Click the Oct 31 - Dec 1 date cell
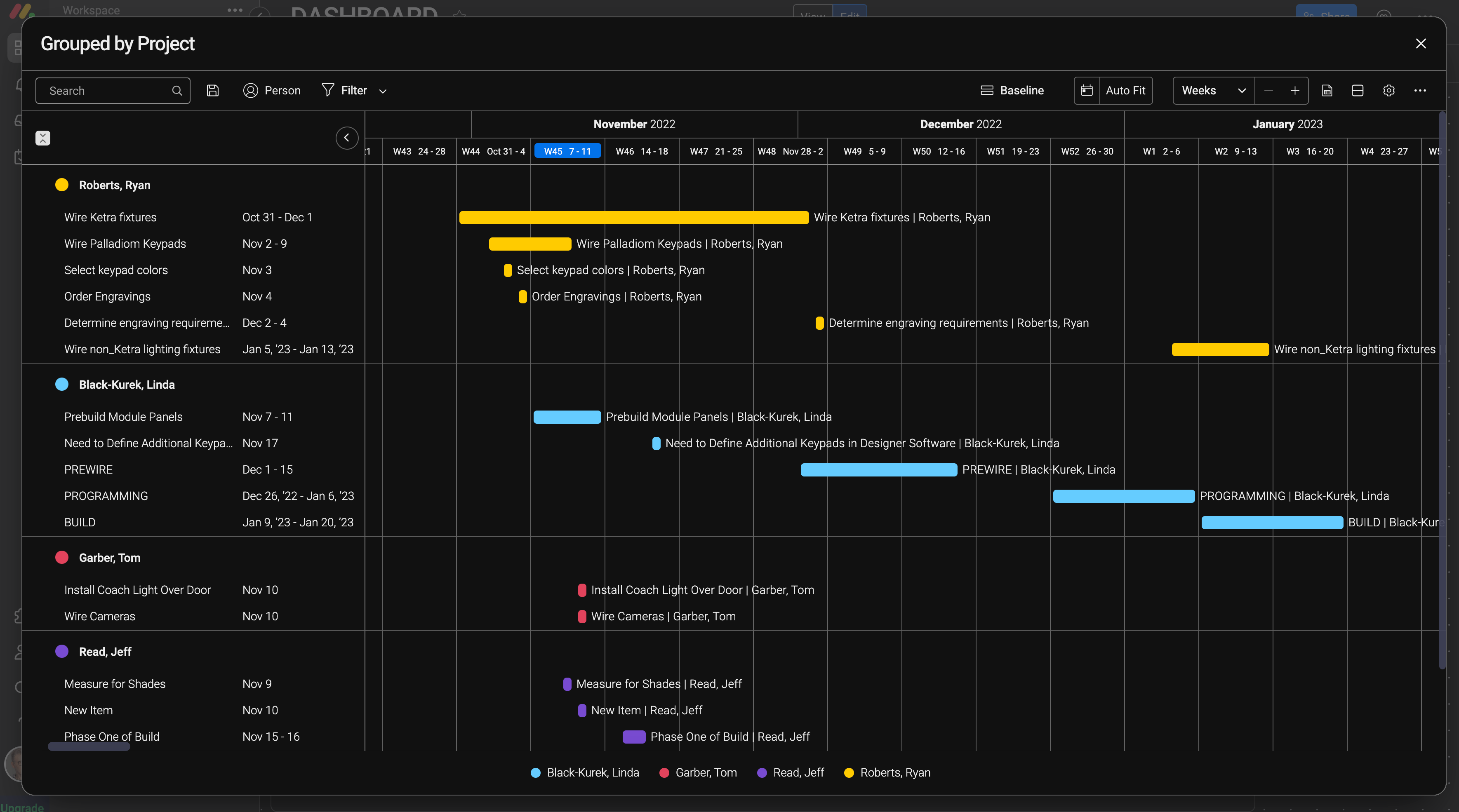This screenshot has height=812, width=1459. point(277,218)
